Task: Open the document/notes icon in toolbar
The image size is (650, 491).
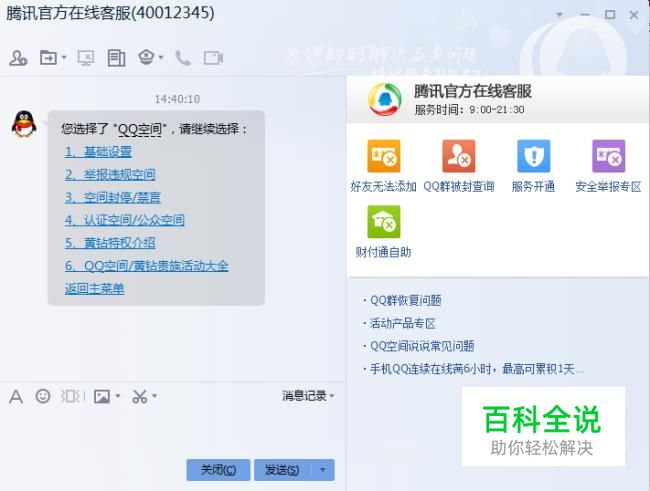Action: click(x=116, y=58)
